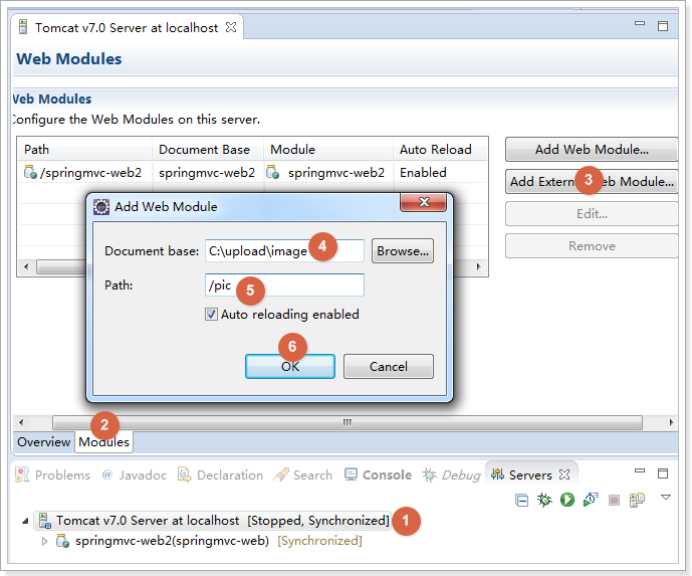Click the editor scrollbar left arrow
This screenshot has height=576, width=692.
[x=21, y=422]
